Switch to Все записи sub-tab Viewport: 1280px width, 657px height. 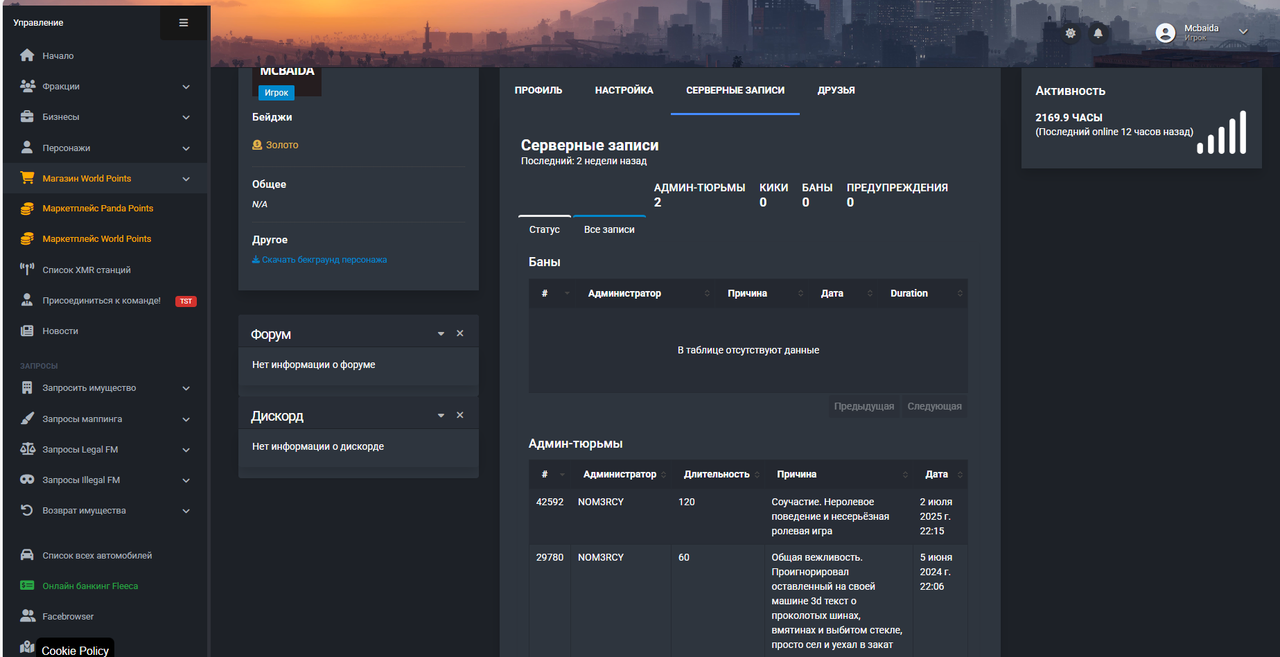609,229
